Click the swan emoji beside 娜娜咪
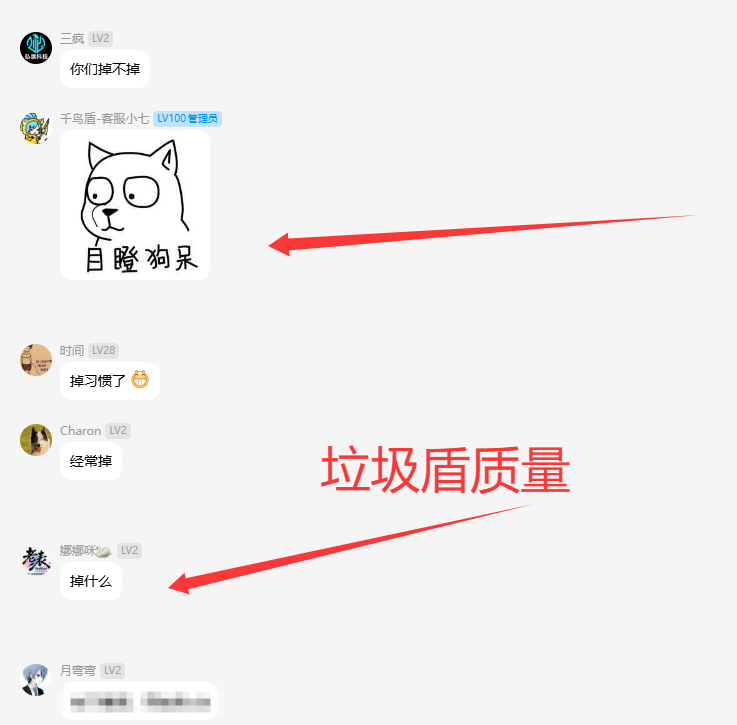737x725 pixels. [104, 551]
